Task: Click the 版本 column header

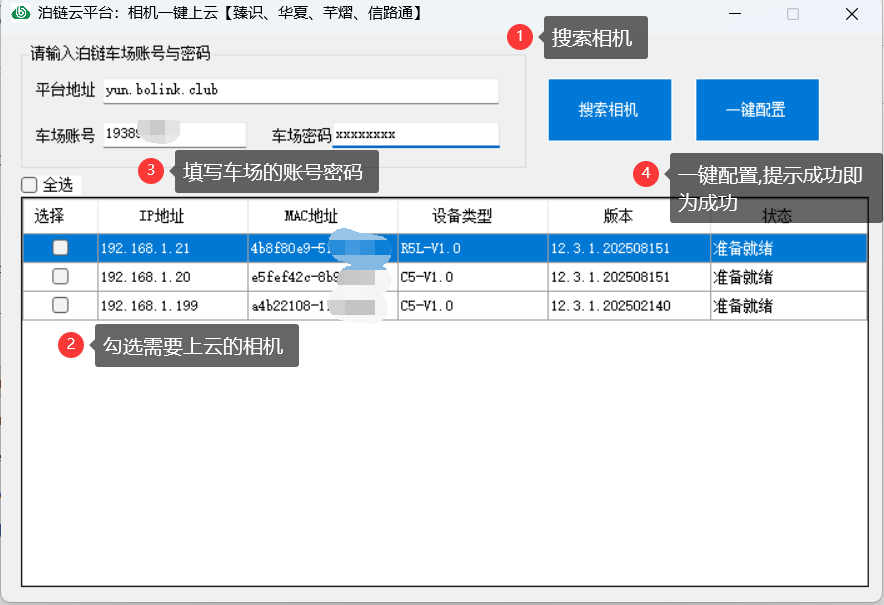Action: click(629, 216)
